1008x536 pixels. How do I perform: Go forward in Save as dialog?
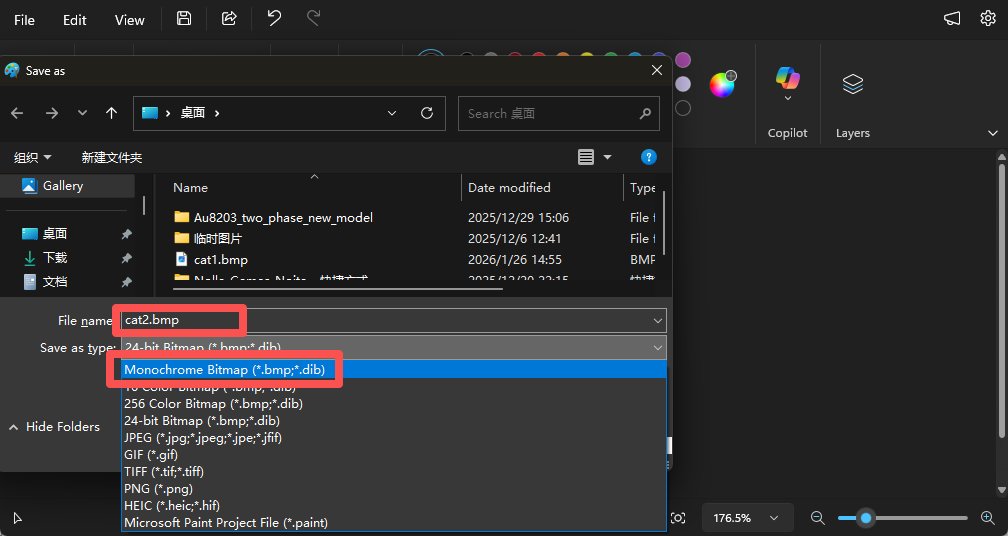[x=52, y=113]
